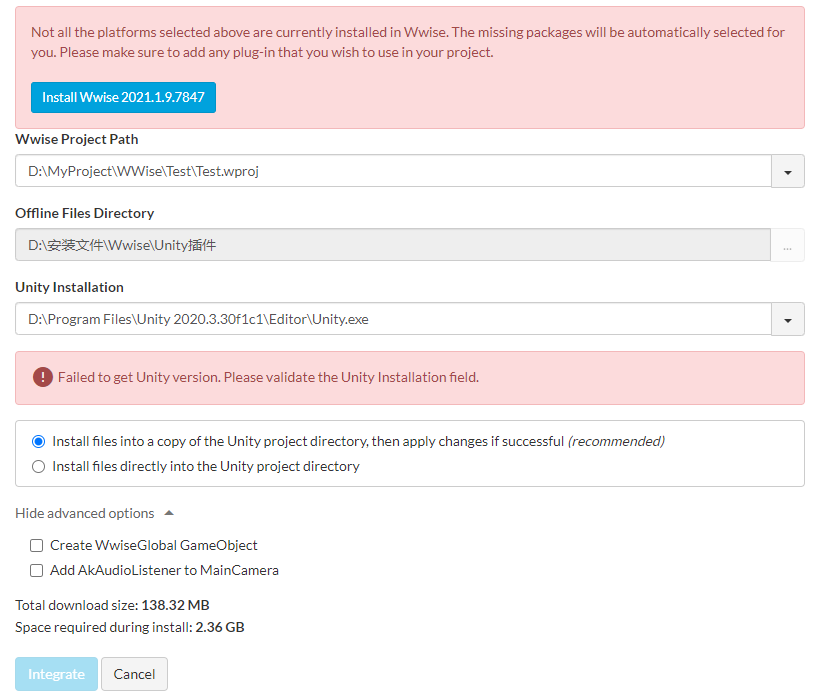This screenshot has height=695, width=821.
Task: Click the Offline Files Directory field
Action: click(393, 245)
